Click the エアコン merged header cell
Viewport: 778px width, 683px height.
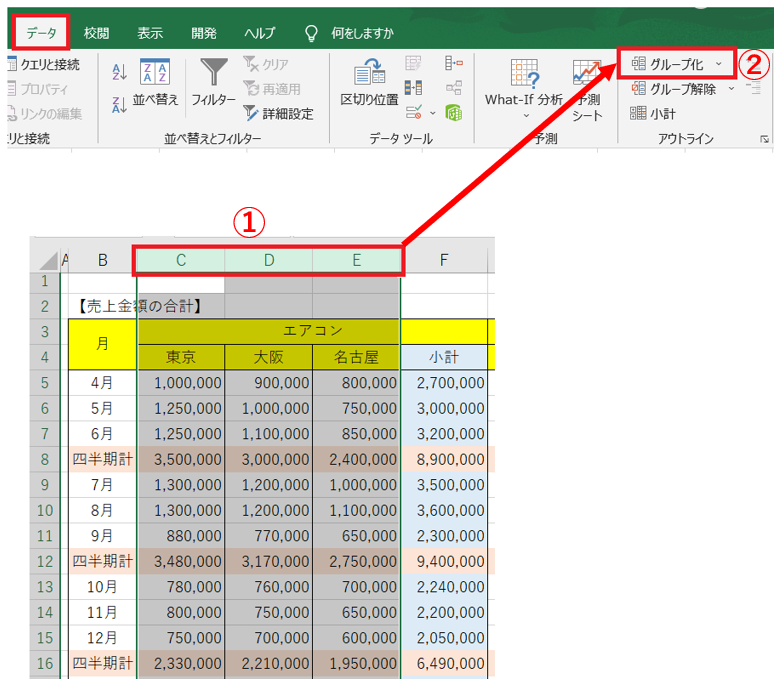coord(313,331)
